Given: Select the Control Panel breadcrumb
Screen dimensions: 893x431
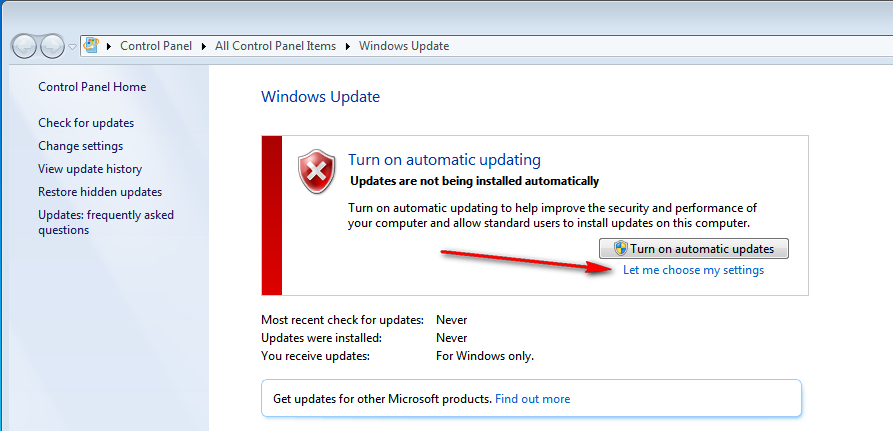Looking at the screenshot, I should coord(156,46).
